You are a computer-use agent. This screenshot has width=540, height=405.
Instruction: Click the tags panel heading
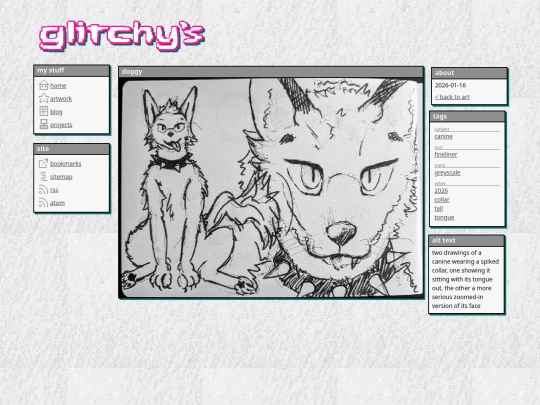point(440,116)
